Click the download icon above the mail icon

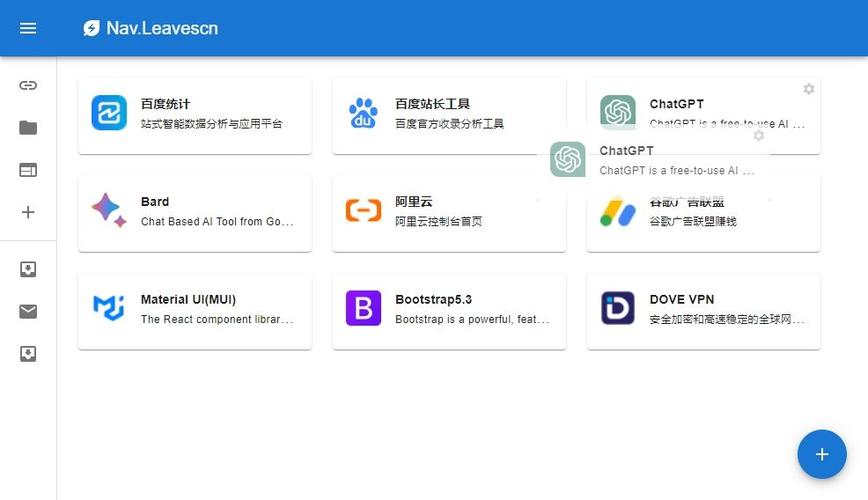(28, 269)
